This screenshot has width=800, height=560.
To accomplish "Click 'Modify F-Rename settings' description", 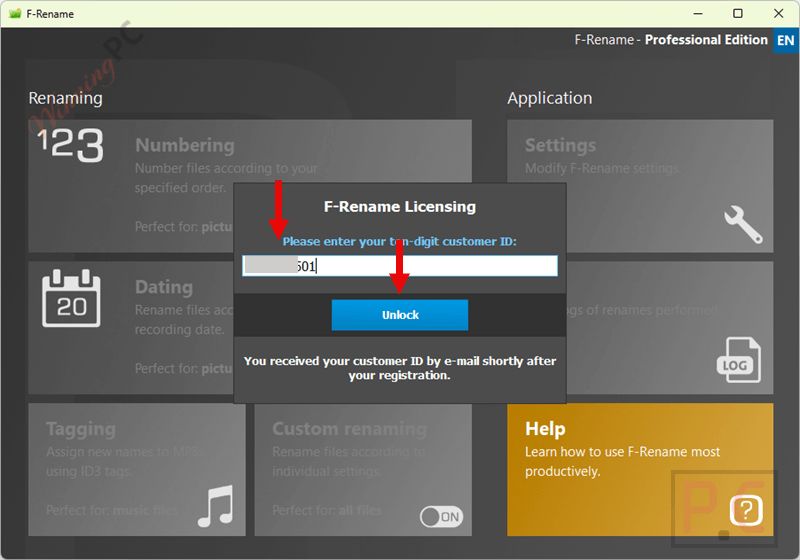I will tap(603, 168).
